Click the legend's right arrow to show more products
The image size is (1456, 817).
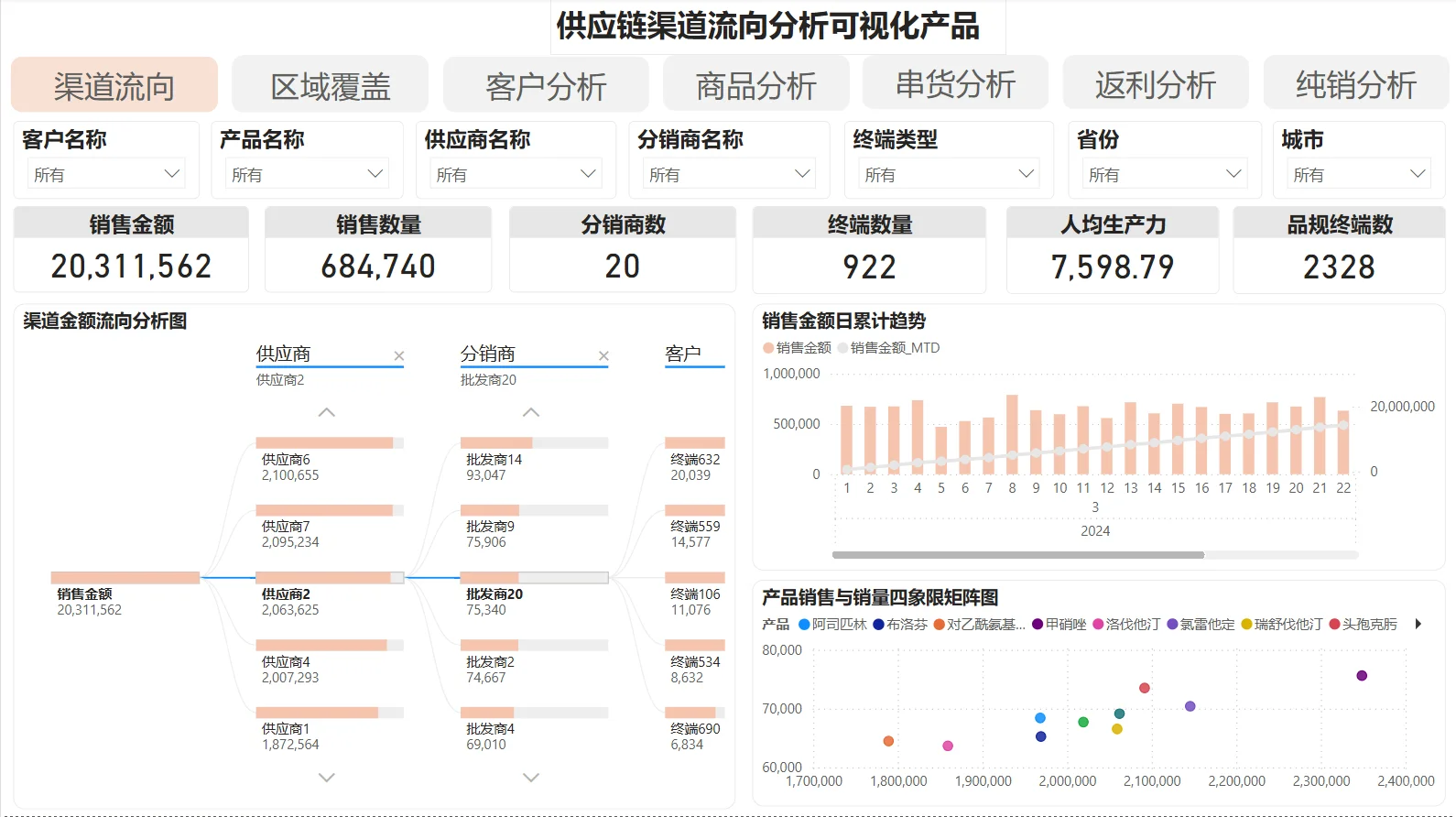tap(1418, 624)
